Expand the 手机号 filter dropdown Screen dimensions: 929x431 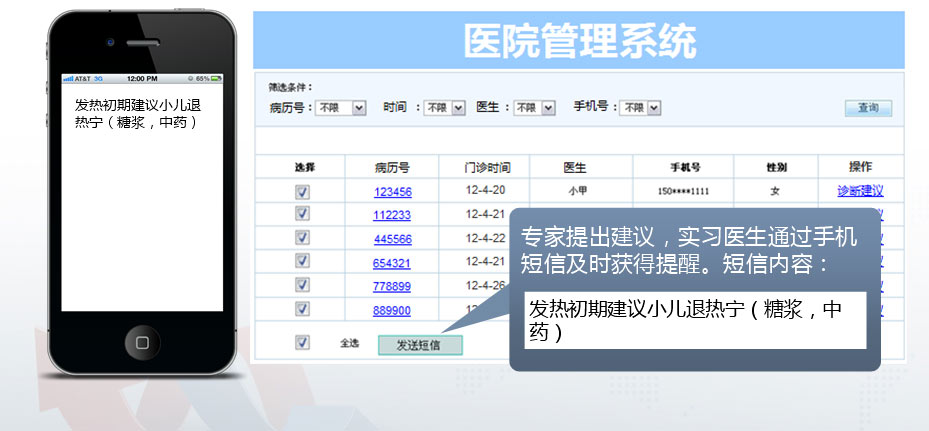(x=640, y=108)
